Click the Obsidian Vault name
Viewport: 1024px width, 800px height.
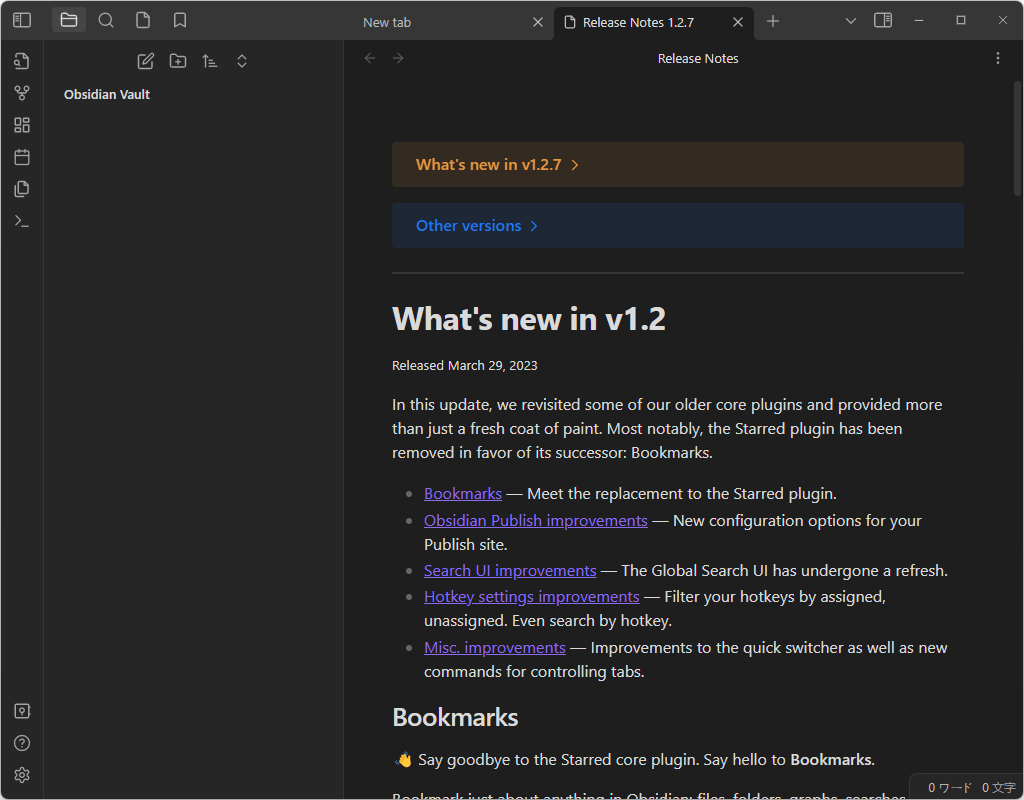pos(106,95)
